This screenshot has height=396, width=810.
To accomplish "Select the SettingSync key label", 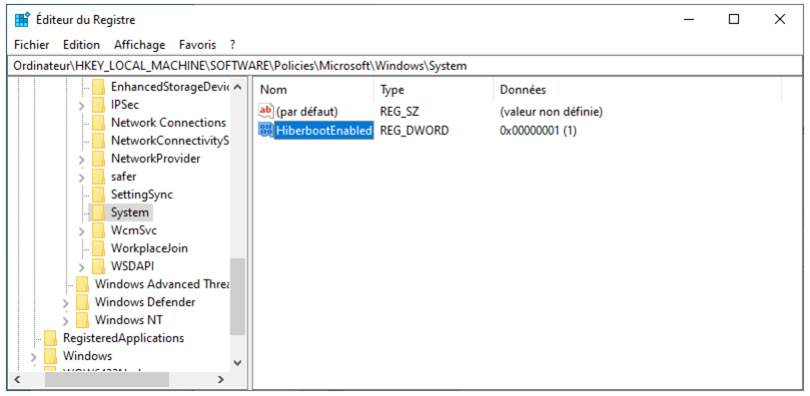I will tap(142, 195).
